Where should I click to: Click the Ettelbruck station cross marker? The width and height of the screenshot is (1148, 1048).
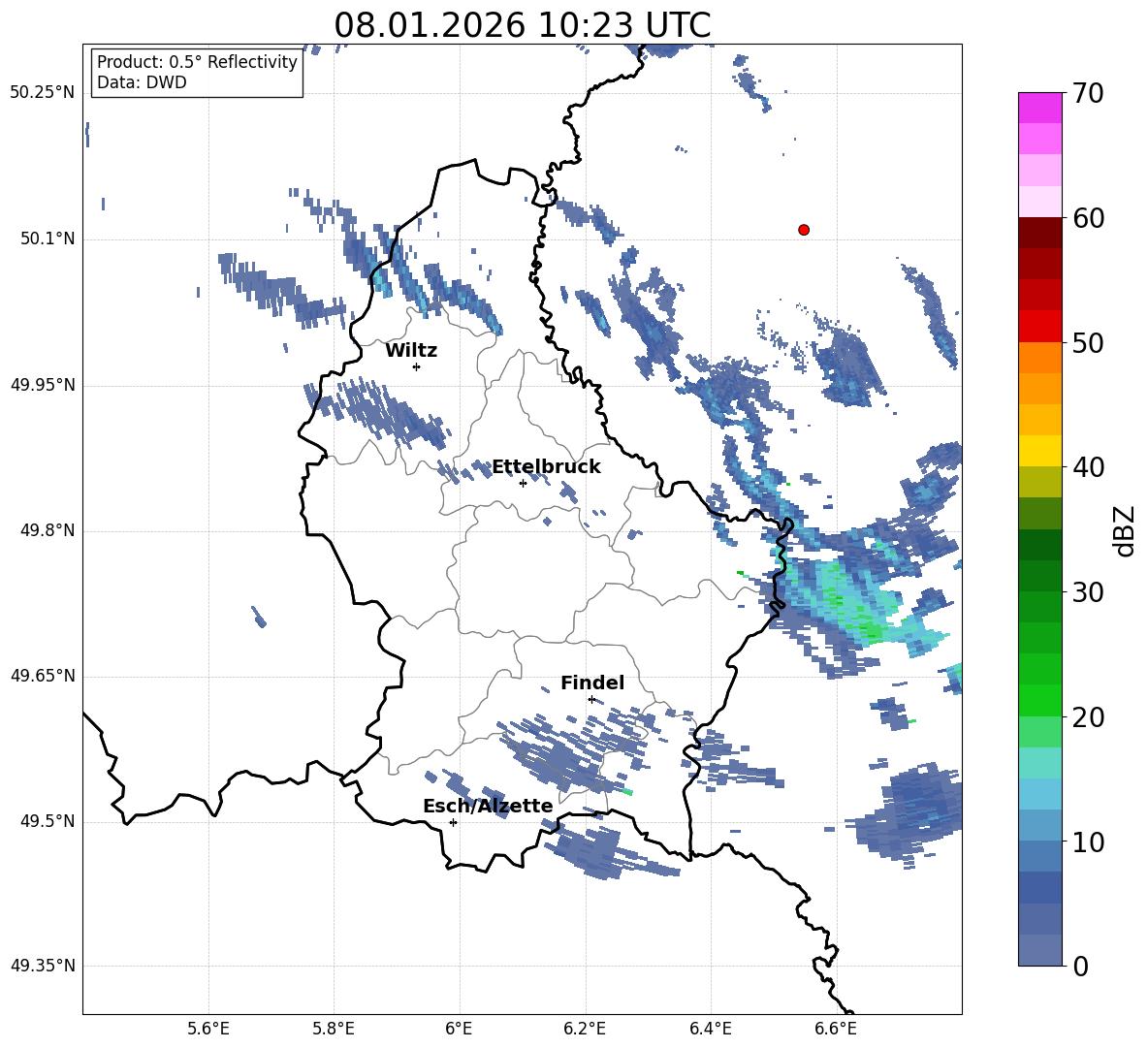click(x=523, y=483)
